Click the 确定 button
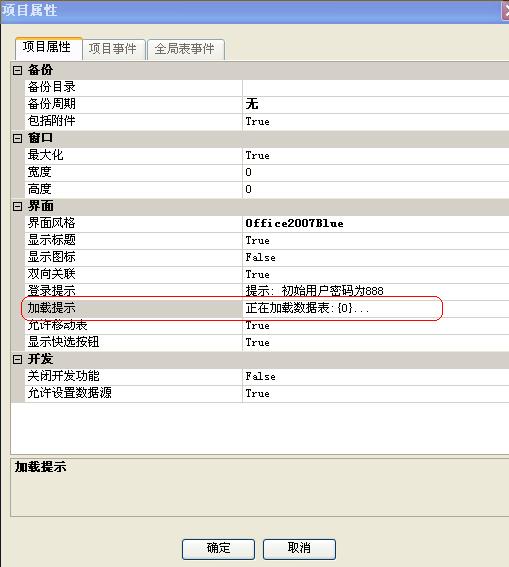 point(218,549)
